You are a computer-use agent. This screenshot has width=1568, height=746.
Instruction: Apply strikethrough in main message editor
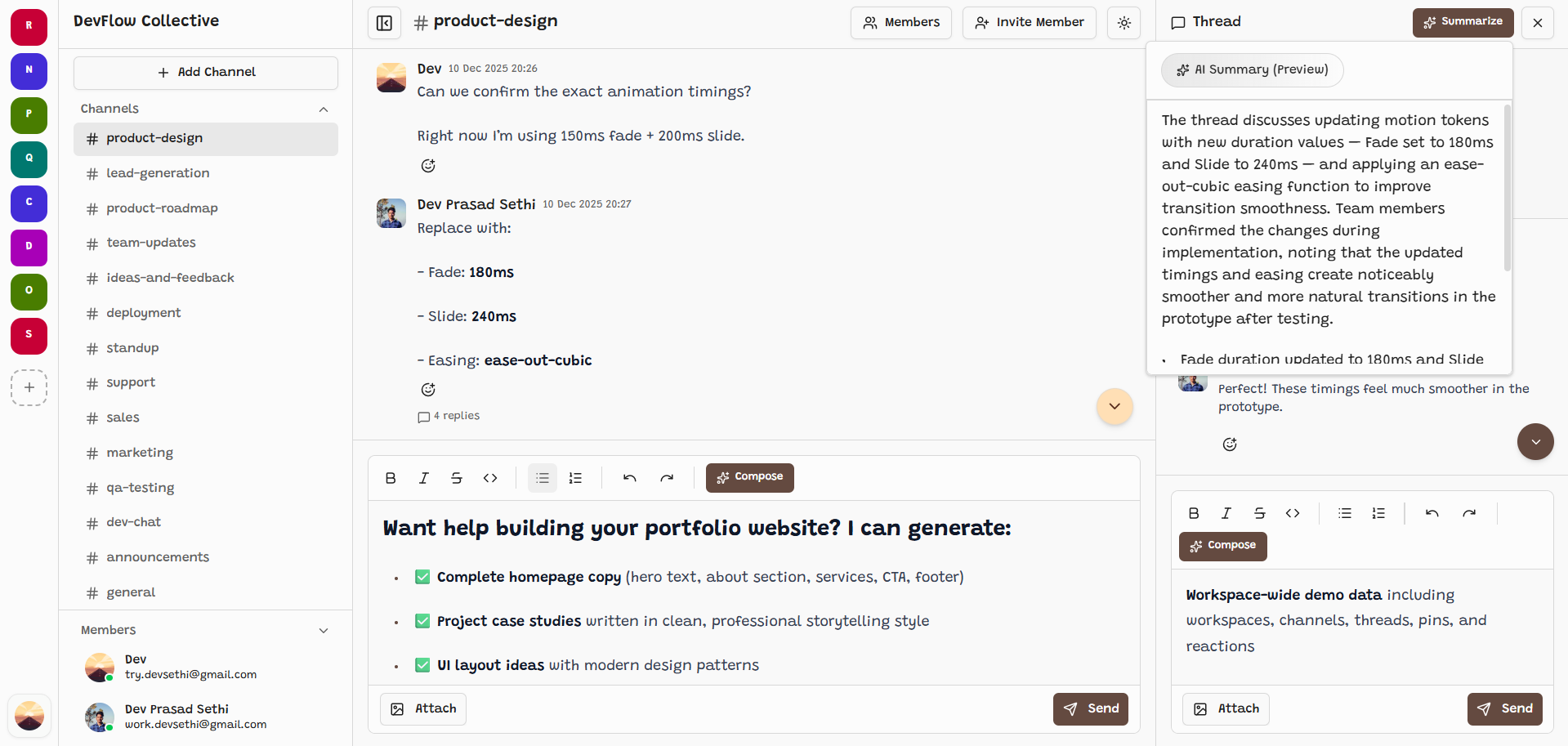click(457, 478)
